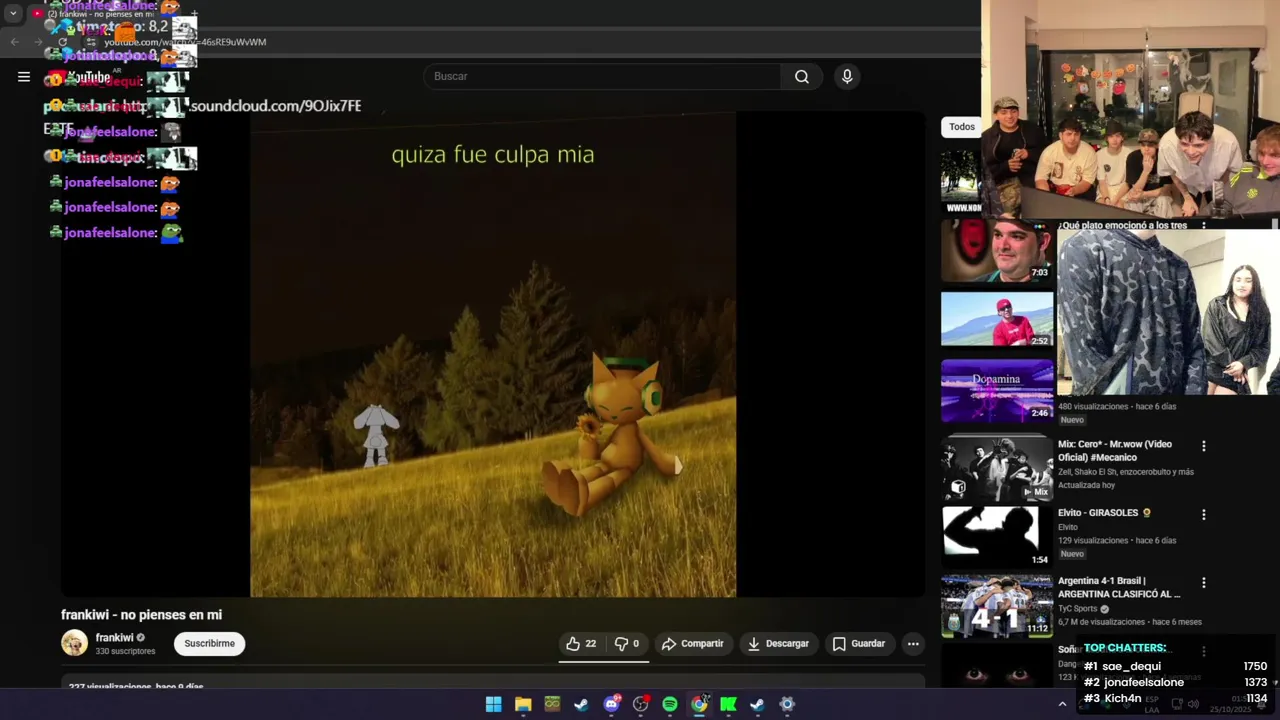1280x720 pixels.
Task: Open the Elvito GIRASOLES thumbnail
Action: click(997, 537)
